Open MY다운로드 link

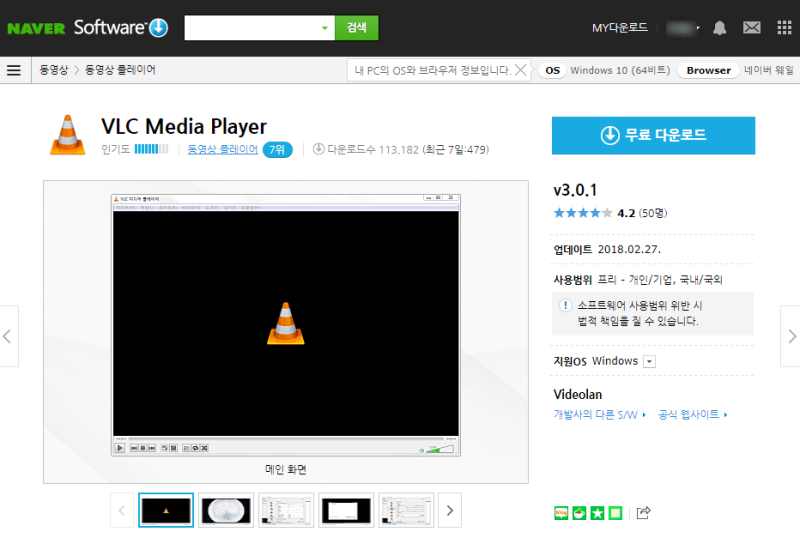620,28
